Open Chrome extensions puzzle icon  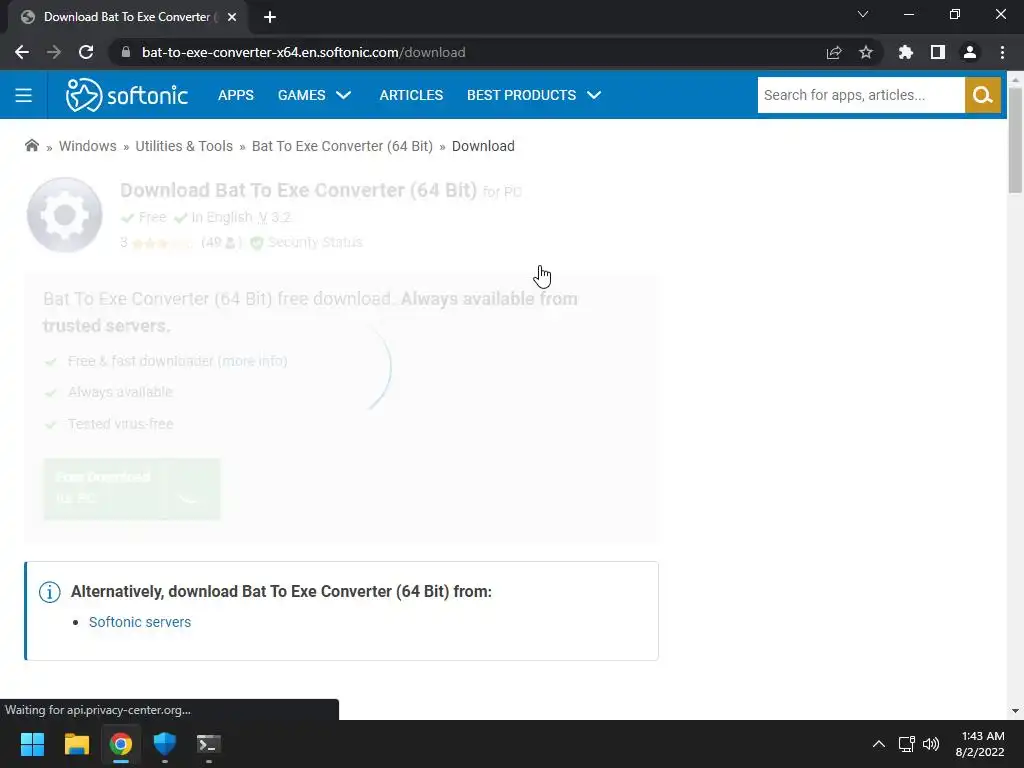(x=905, y=52)
